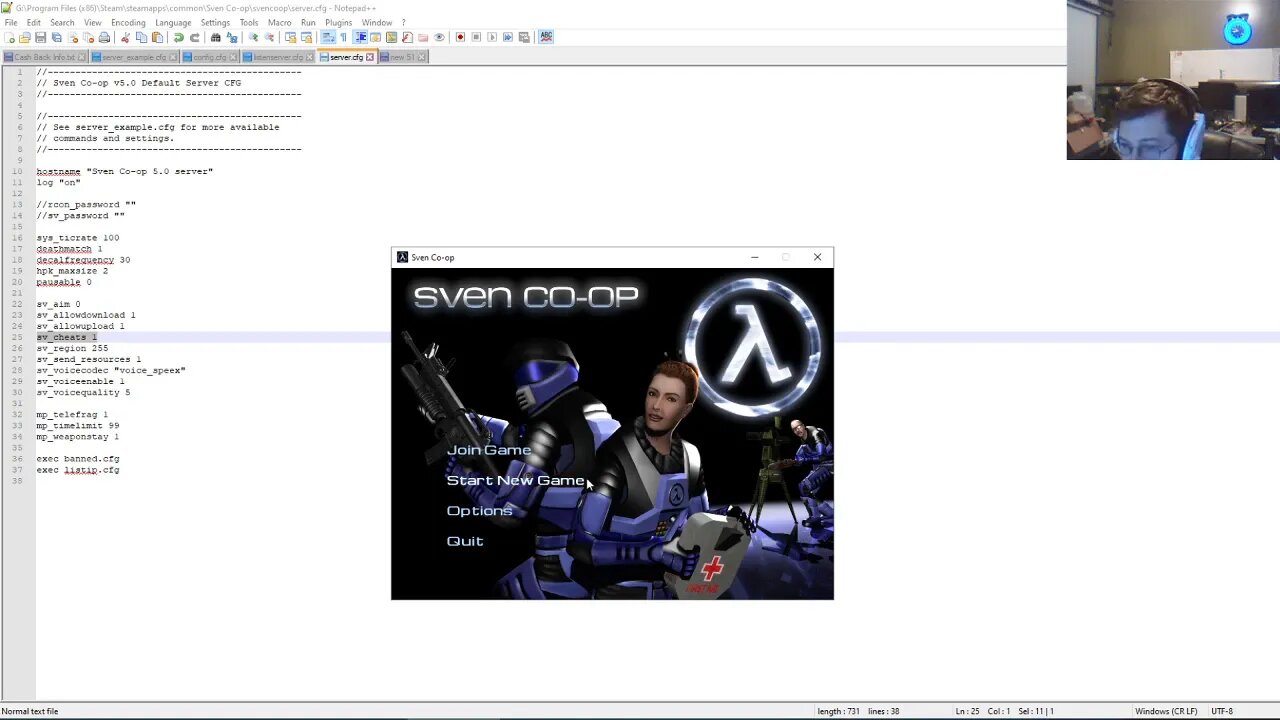Save the current file via toolbar icon
The width and height of the screenshot is (1280, 720).
41,37
